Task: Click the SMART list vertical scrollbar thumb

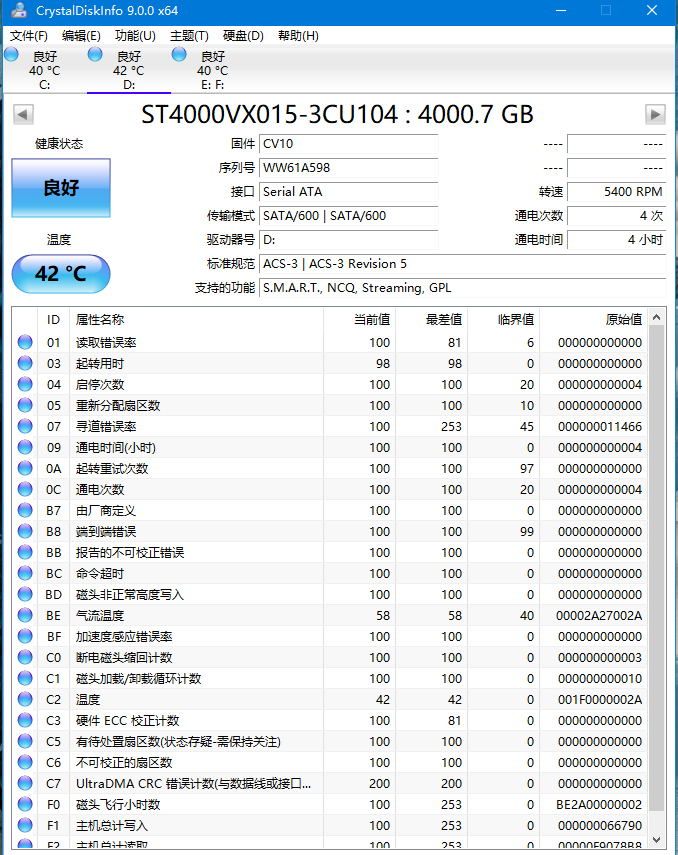Action: [x=657, y=569]
